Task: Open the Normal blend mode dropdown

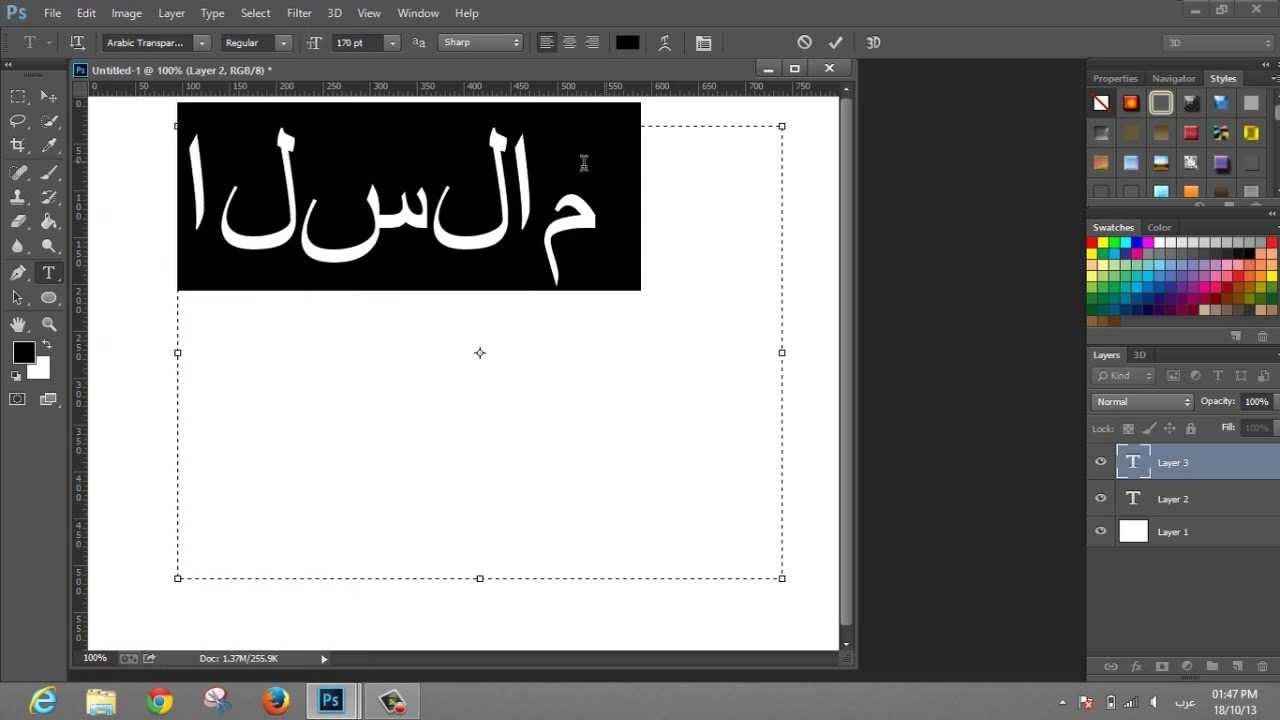Action: [1142, 402]
